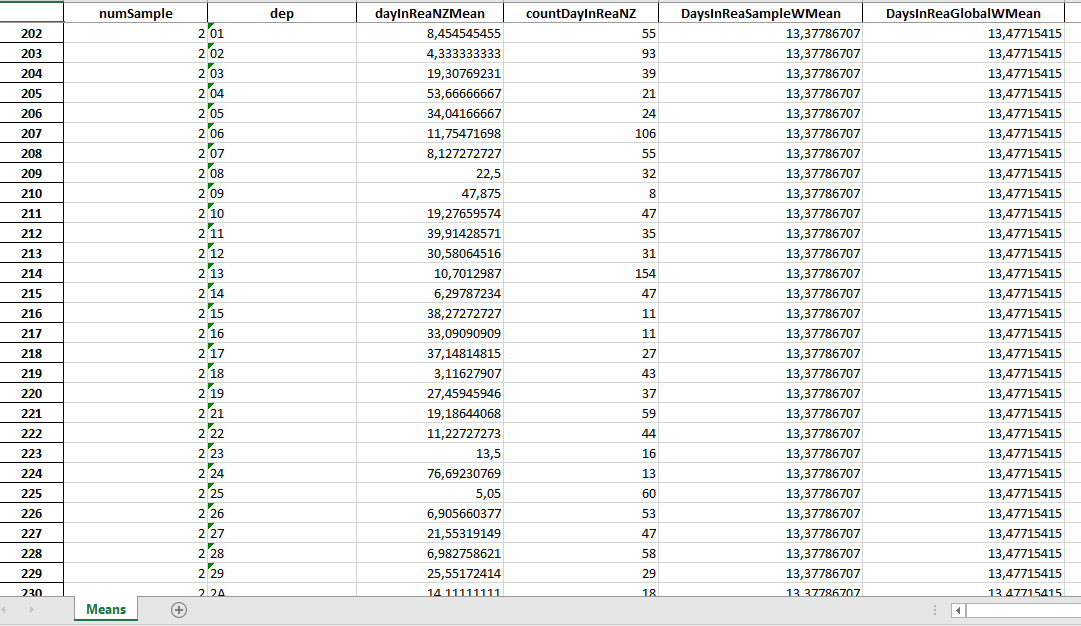Viewport: 1081px width, 626px height.
Task: Click the horizontal scrollbar left arrow
Action: (958, 610)
